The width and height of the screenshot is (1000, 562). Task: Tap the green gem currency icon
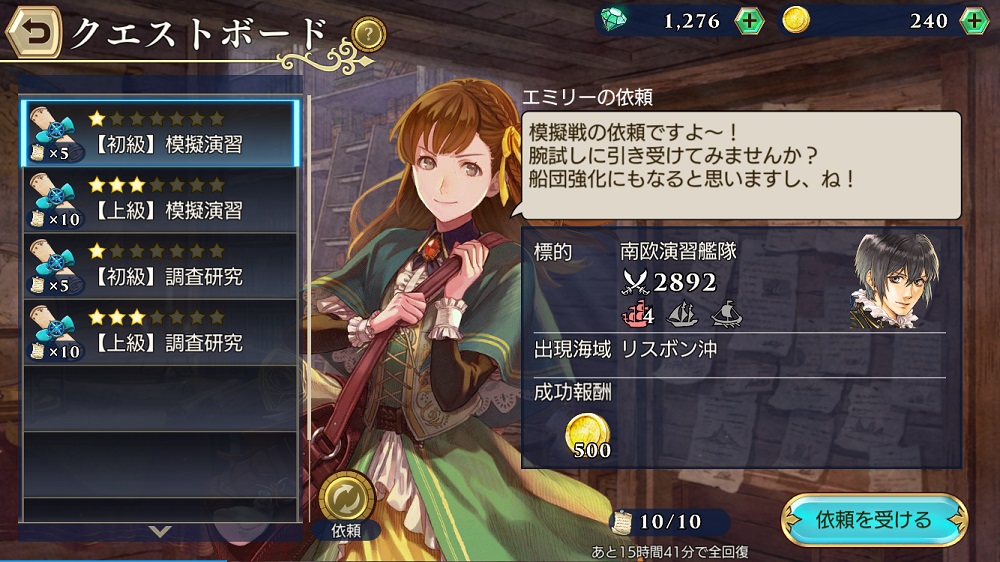(614, 20)
